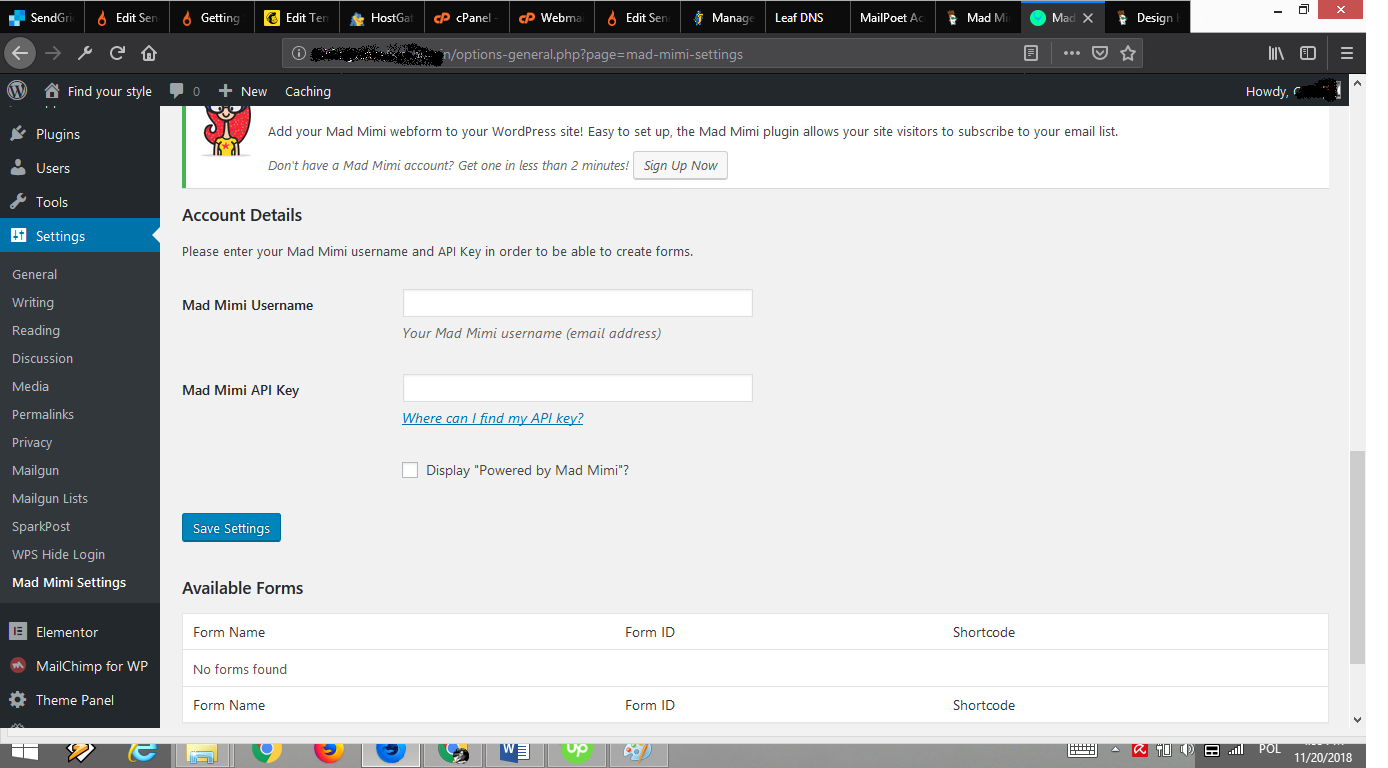This screenshot has height=768, width=1388.
Task: Open the Caching admin bar menu
Action: click(x=308, y=91)
